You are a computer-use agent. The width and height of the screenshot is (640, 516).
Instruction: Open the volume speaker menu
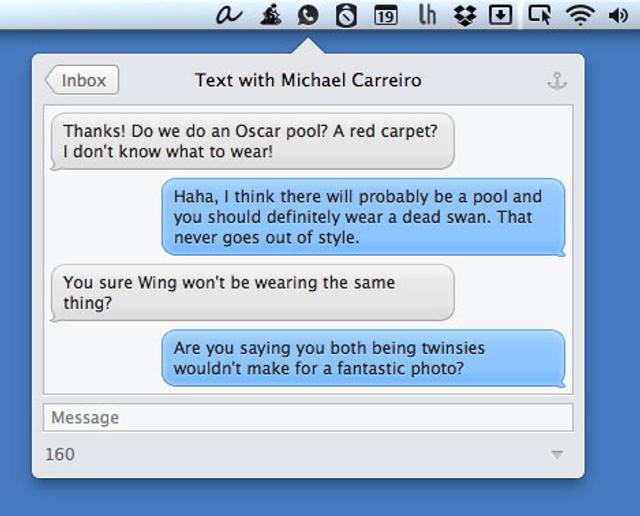pos(618,15)
